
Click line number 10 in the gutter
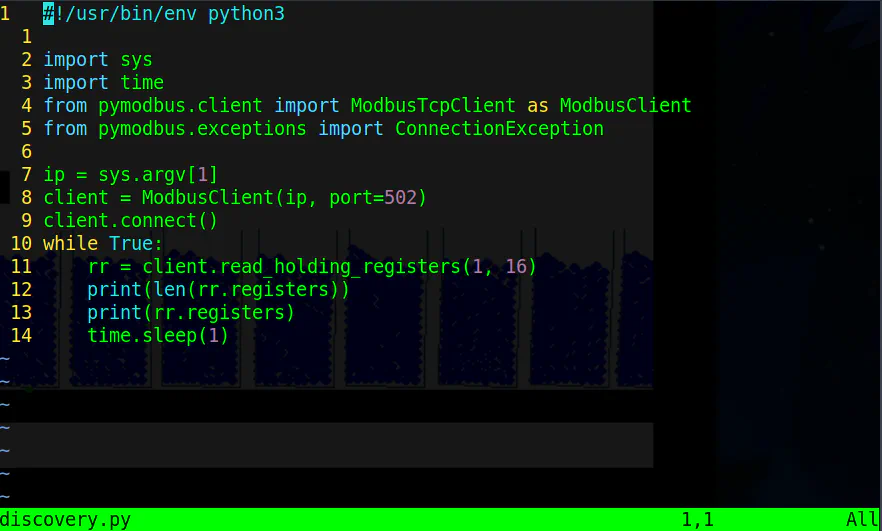click(21, 244)
